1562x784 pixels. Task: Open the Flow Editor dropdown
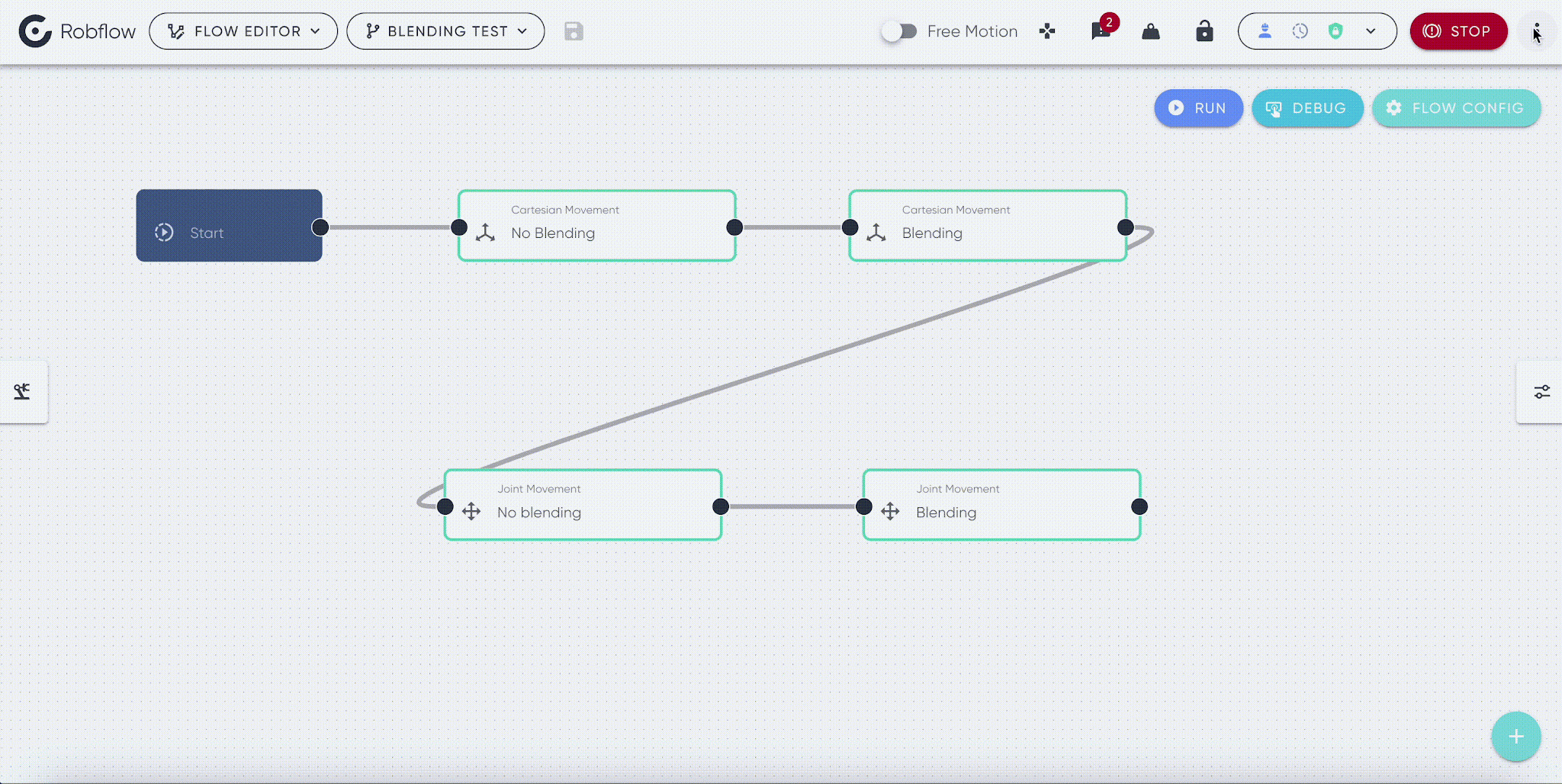pos(243,31)
